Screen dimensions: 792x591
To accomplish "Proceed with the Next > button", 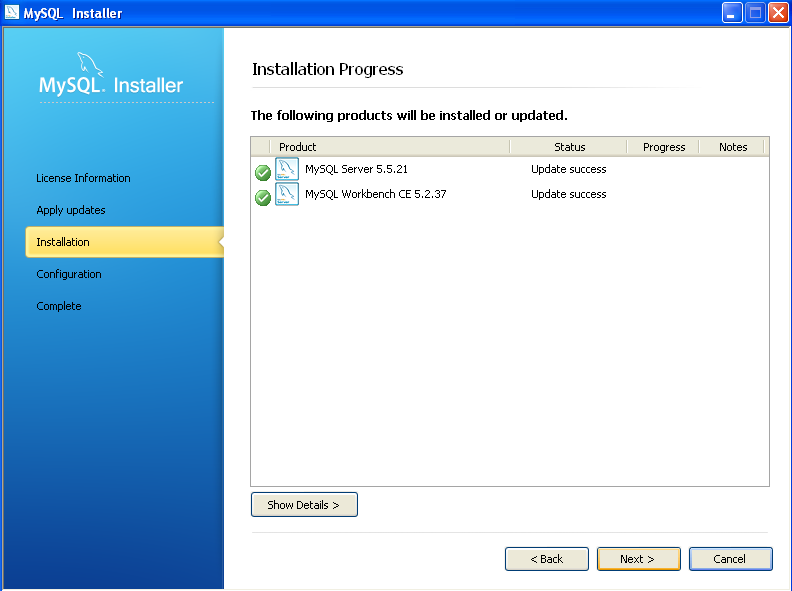I will click(x=638, y=559).
